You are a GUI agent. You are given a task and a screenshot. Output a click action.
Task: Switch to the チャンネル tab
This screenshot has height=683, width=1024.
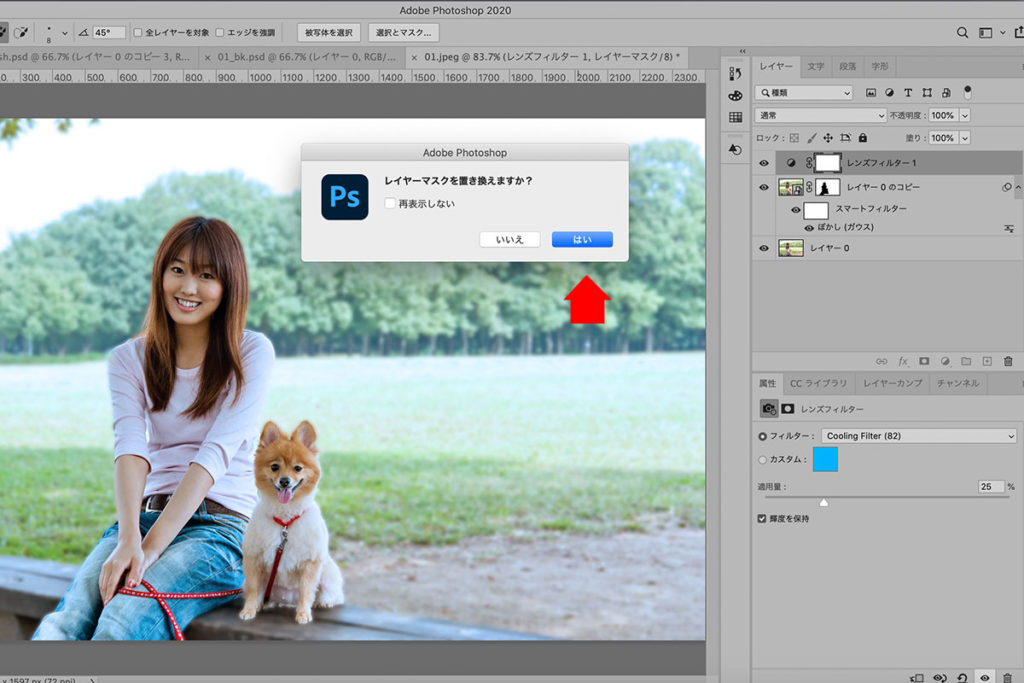pos(958,383)
